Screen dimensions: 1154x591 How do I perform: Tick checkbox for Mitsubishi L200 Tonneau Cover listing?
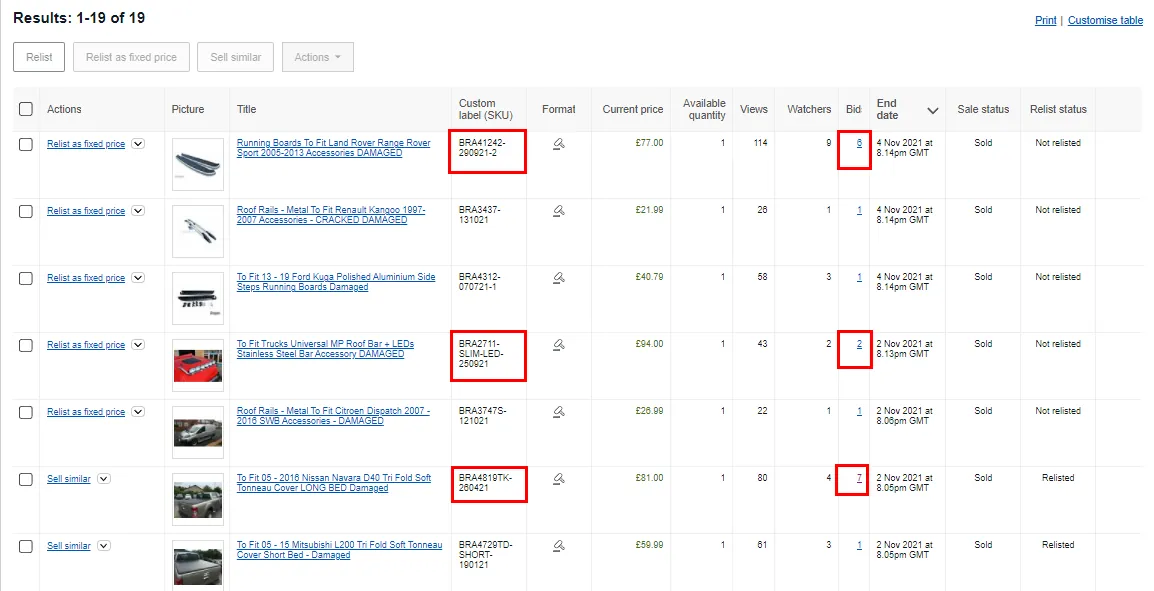(26, 546)
